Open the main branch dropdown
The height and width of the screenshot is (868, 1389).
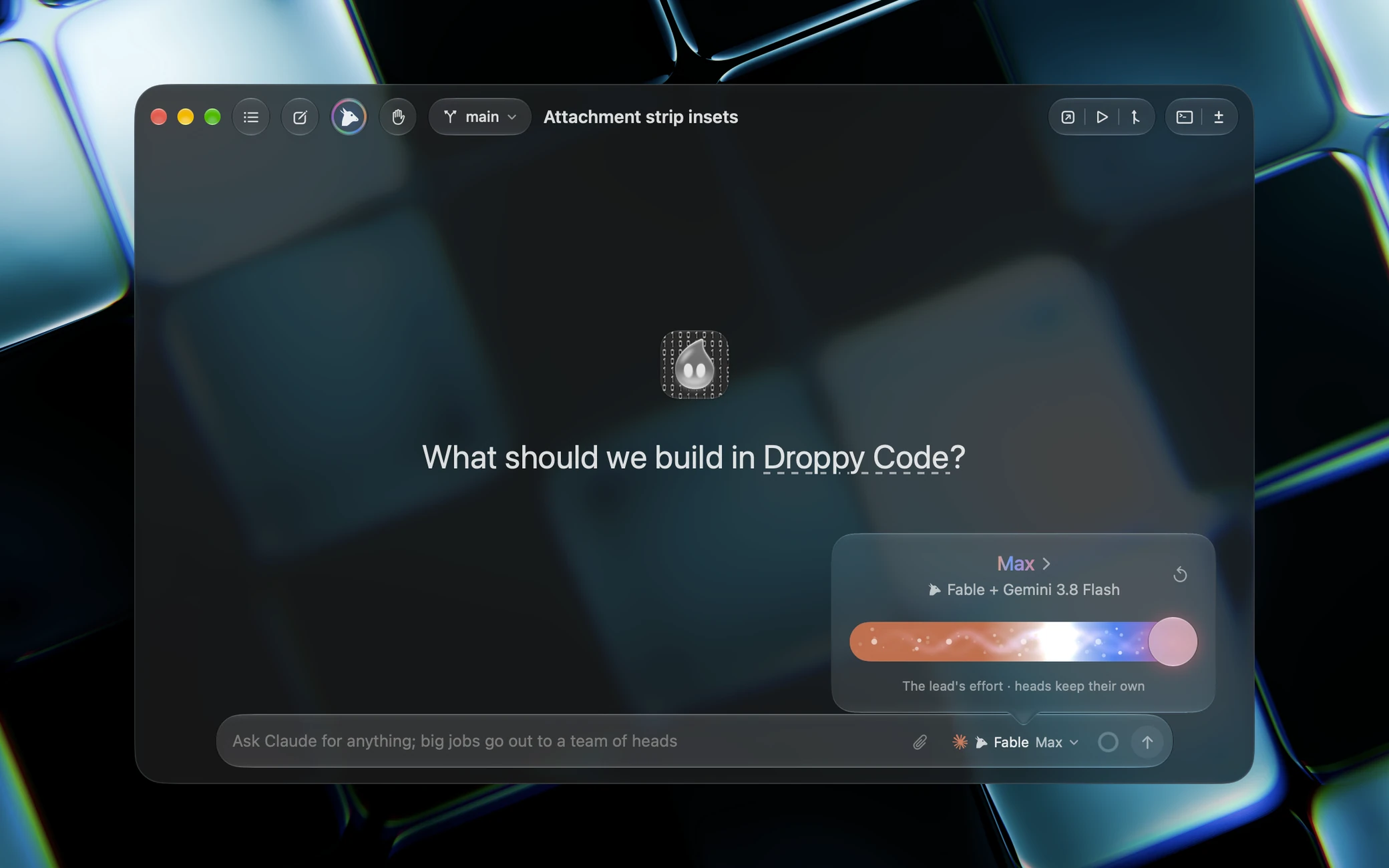pyautogui.click(x=479, y=117)
